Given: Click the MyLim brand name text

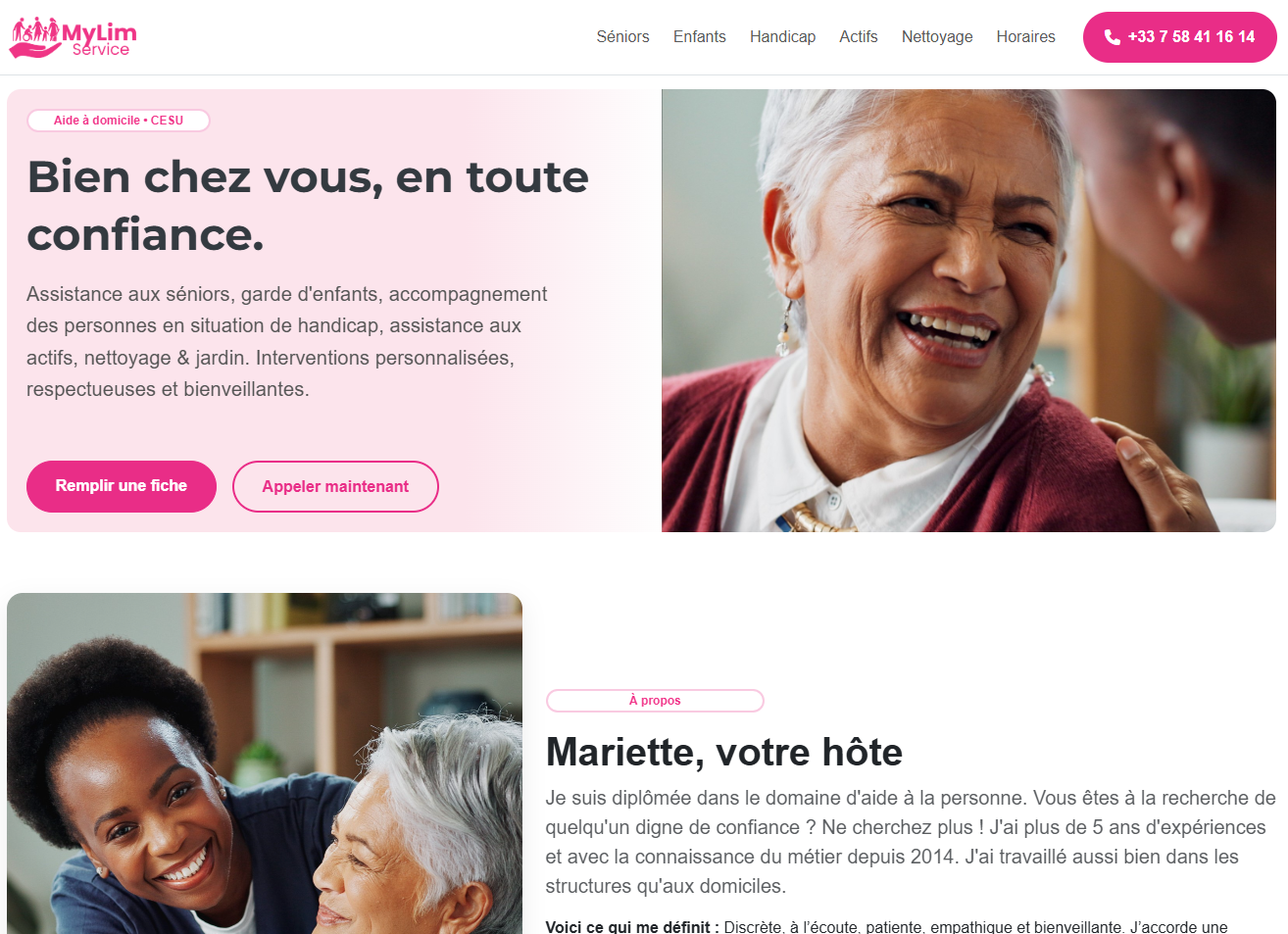Looking at the screenshot, I should [99, 32].
